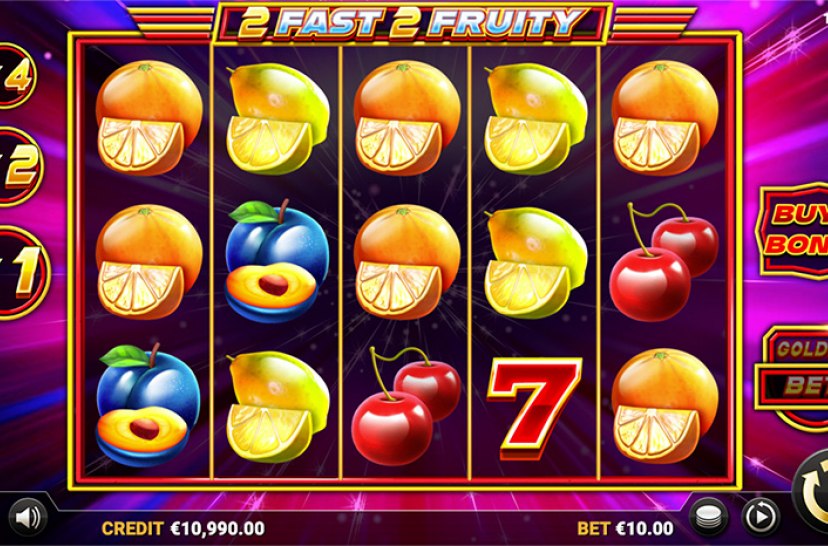Click the Buy Bonus button
Viewport: 828px width, 546px height.
tap(793, 230)
